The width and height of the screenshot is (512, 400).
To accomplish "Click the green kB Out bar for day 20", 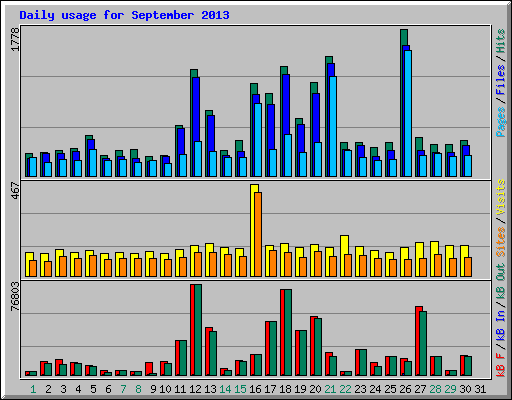I will click(318, 347).
